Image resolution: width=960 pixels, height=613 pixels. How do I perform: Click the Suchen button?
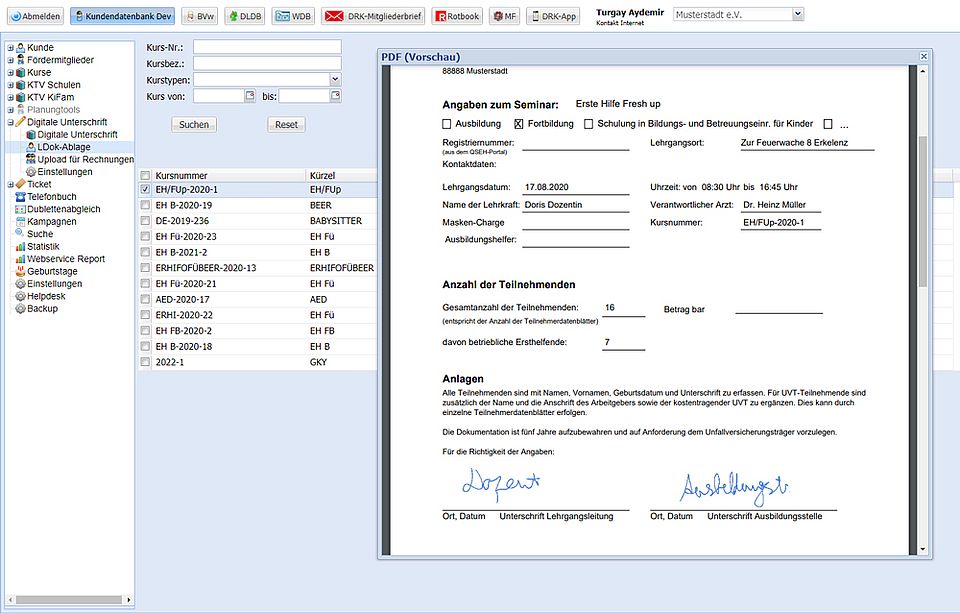click(194, 125)
